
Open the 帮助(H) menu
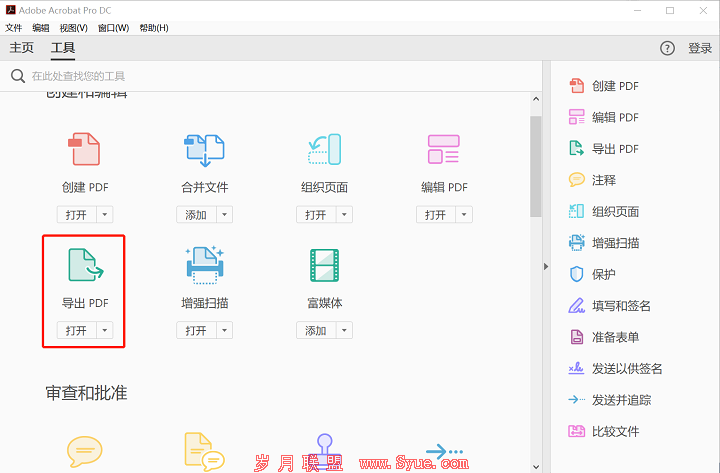(x=154, y=28)
